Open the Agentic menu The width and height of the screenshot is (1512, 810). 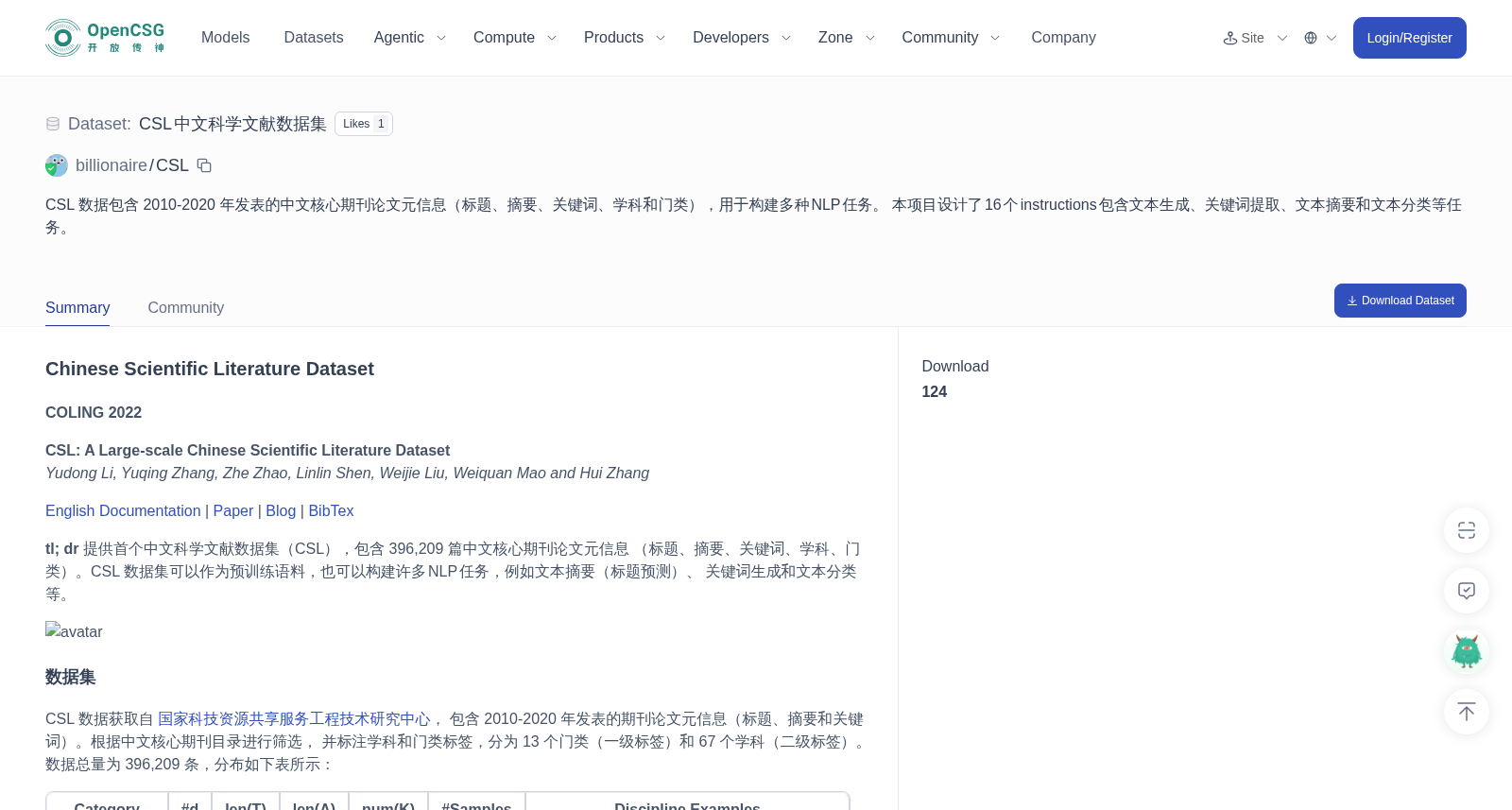pos(399,38)
